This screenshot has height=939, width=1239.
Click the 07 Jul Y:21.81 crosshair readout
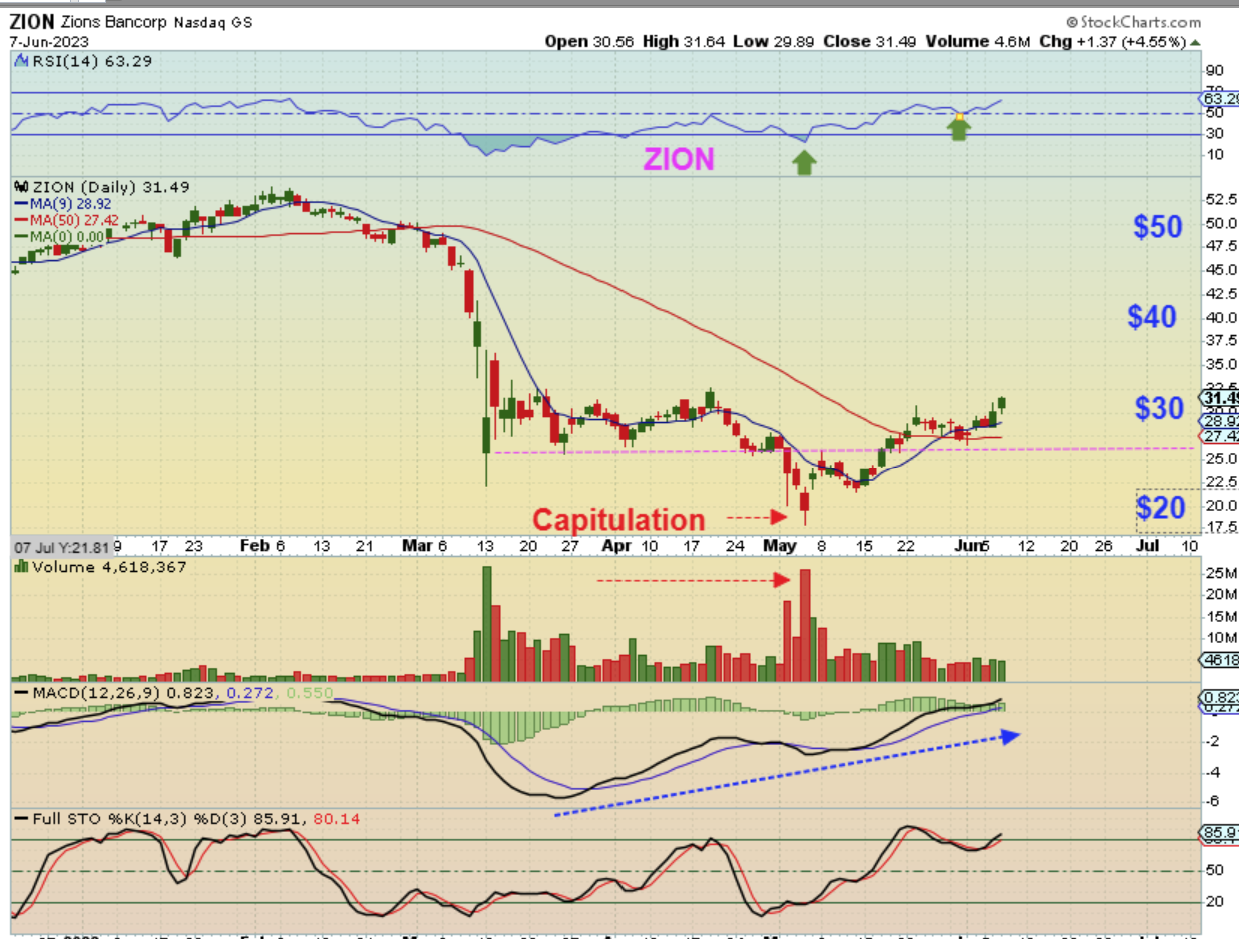tap(62, 547)
